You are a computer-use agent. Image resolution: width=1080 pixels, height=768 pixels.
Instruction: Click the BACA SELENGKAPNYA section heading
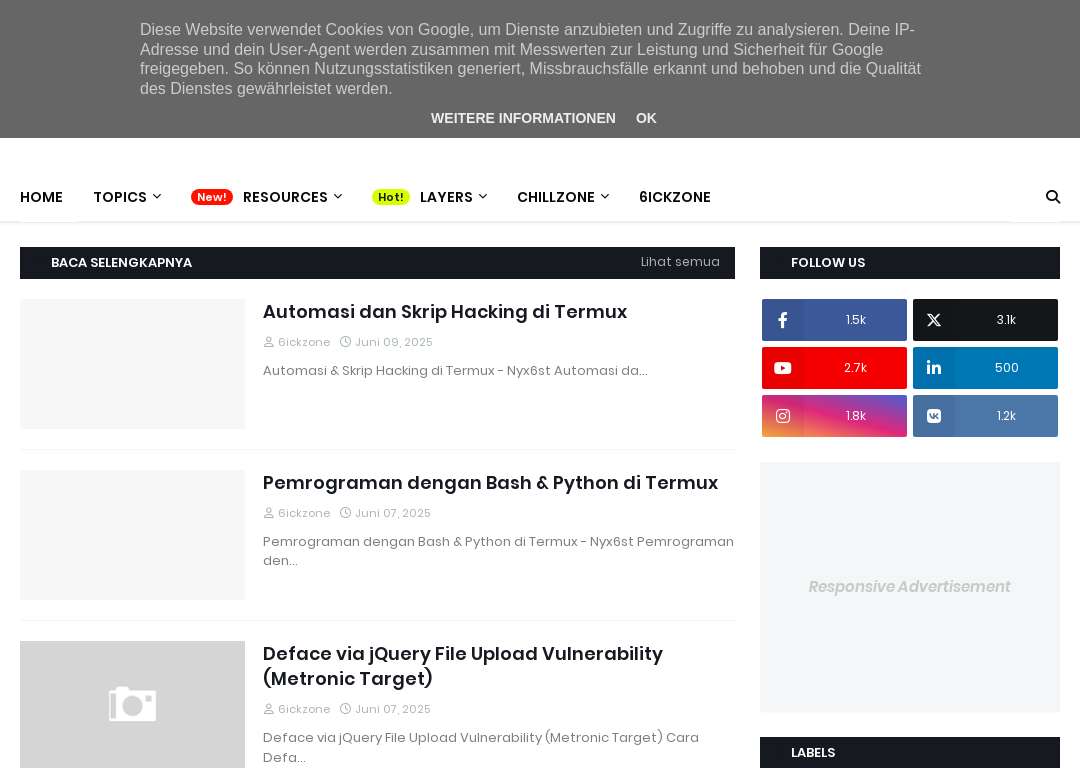(x=121, y=262)
